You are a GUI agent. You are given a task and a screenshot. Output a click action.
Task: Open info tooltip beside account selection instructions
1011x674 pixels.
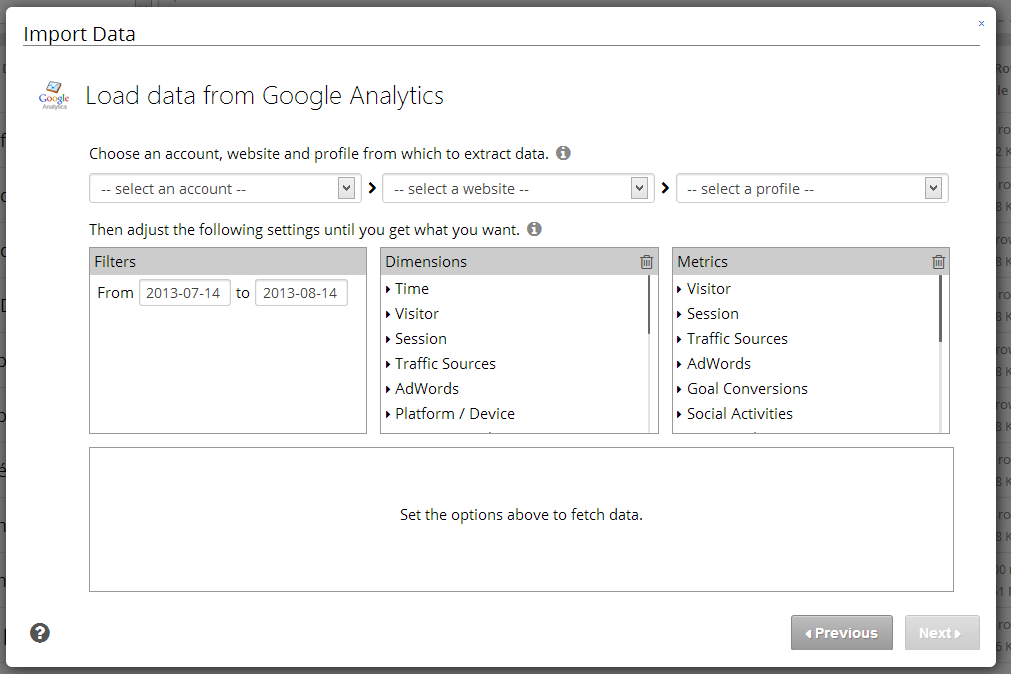(564, 154)
